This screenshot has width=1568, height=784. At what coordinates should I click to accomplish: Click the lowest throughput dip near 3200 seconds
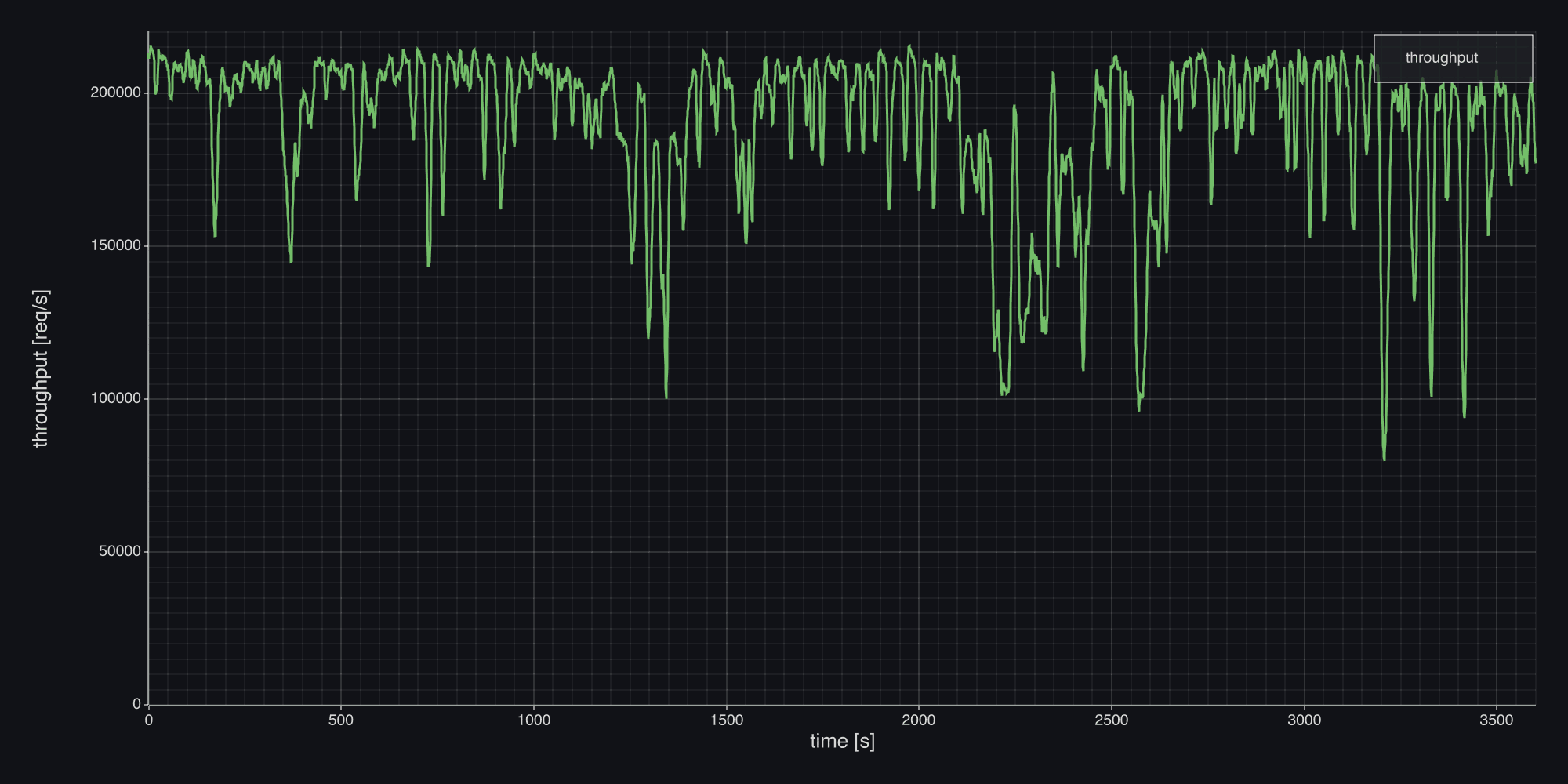(x=1384, y=459)
